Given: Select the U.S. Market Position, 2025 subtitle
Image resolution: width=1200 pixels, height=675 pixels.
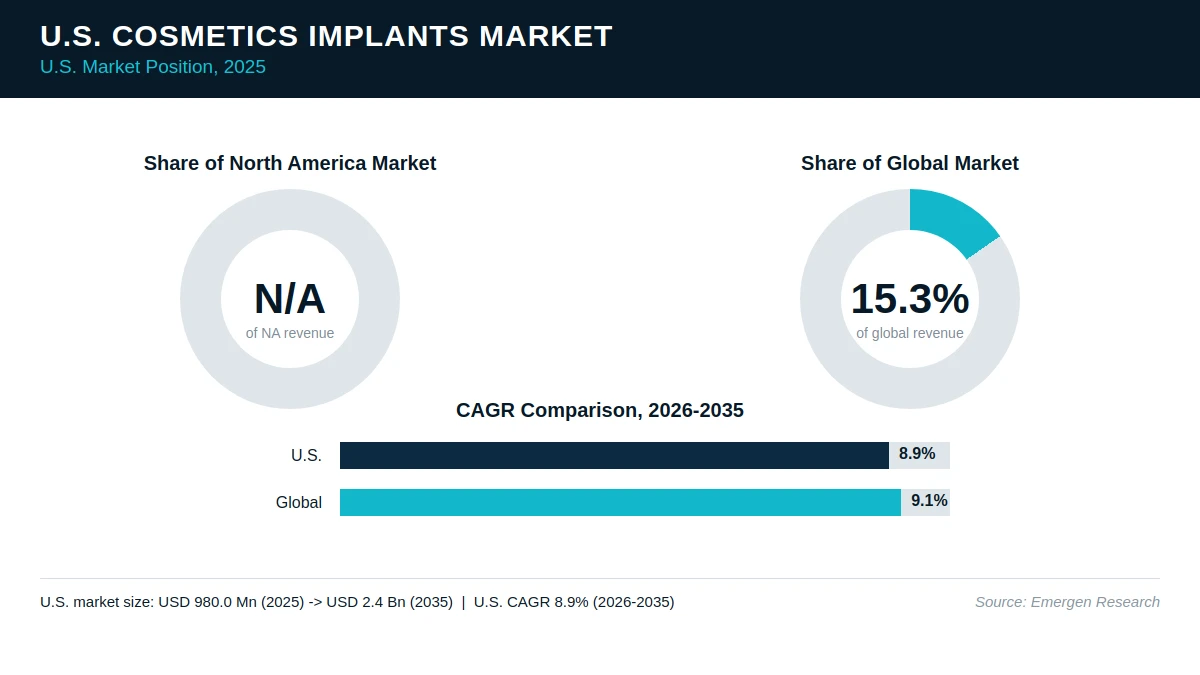Looking at the screenshot, I should click(153, 68).
